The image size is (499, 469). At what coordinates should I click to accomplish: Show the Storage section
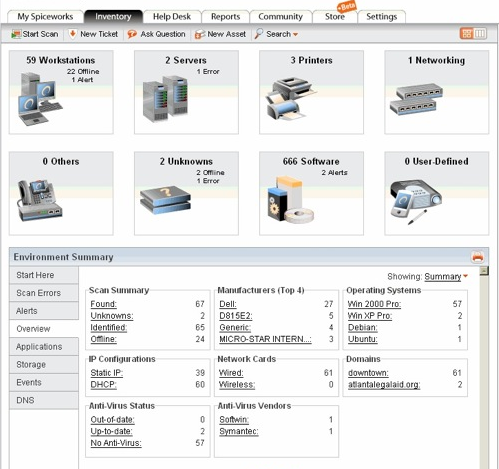[x=44, y=365]
